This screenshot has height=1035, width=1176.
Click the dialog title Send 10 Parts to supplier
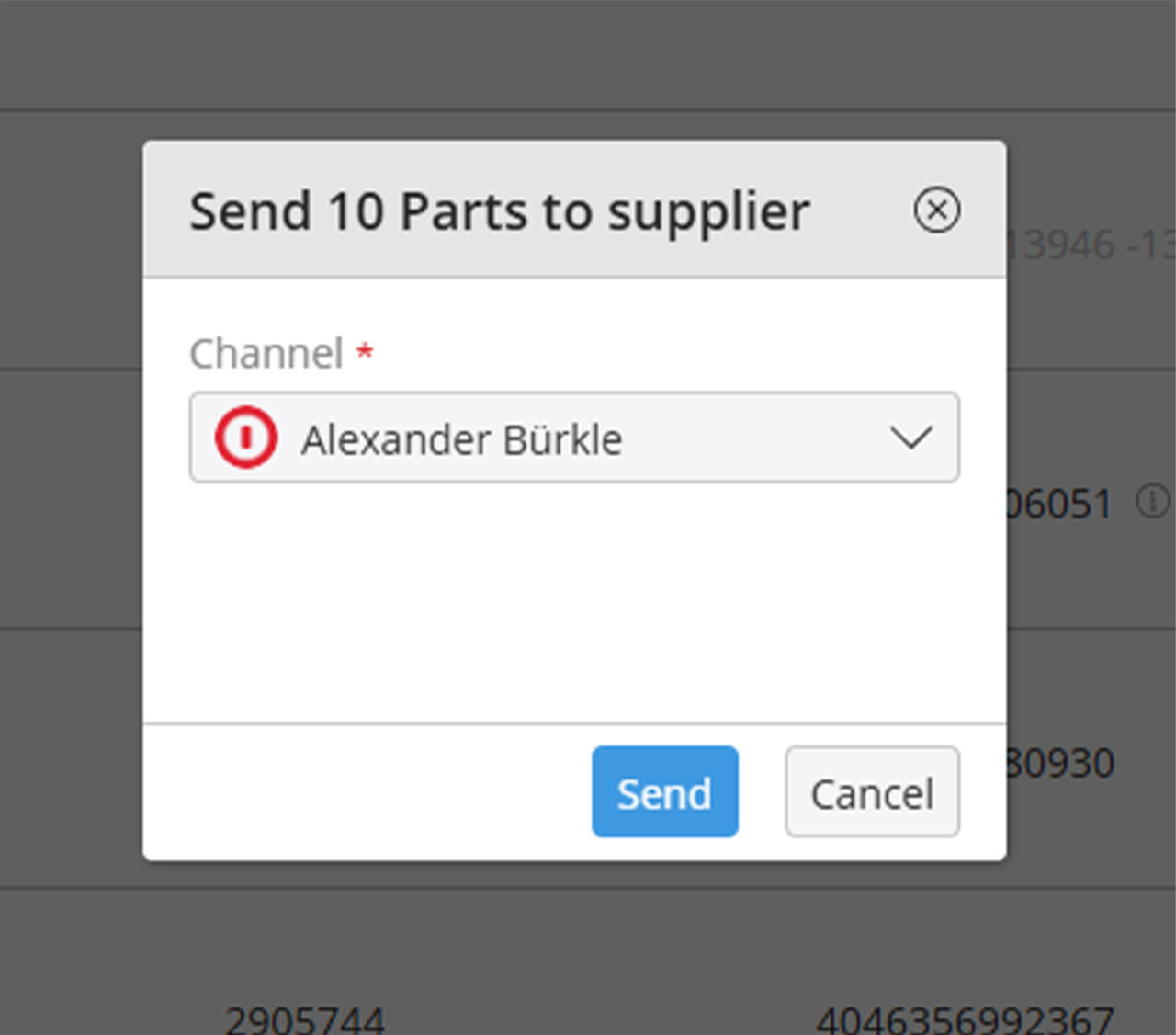pyautogui.click(x=499, y=210)
